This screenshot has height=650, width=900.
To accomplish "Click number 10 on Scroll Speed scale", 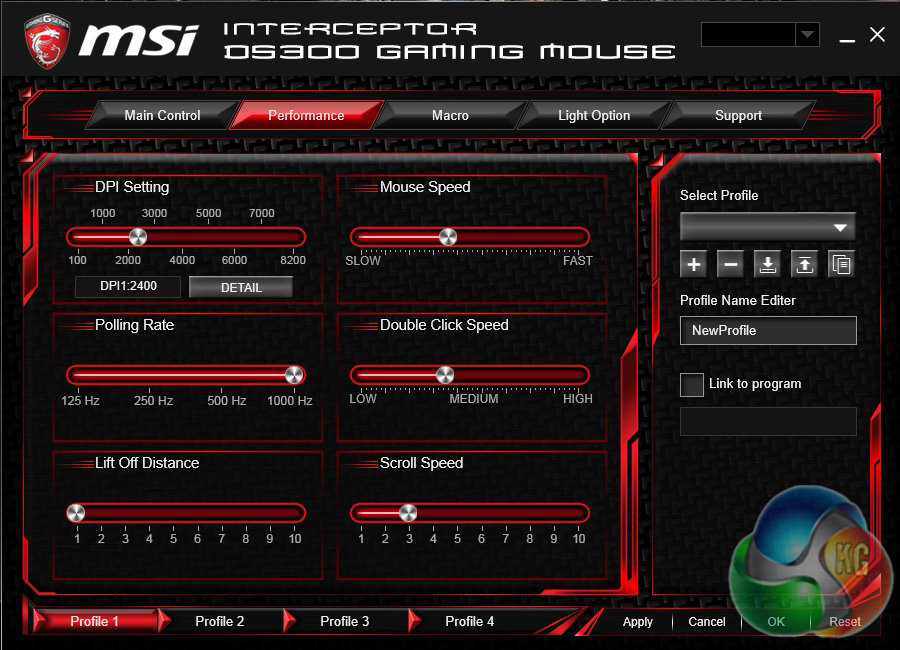I will pos(579,539).
